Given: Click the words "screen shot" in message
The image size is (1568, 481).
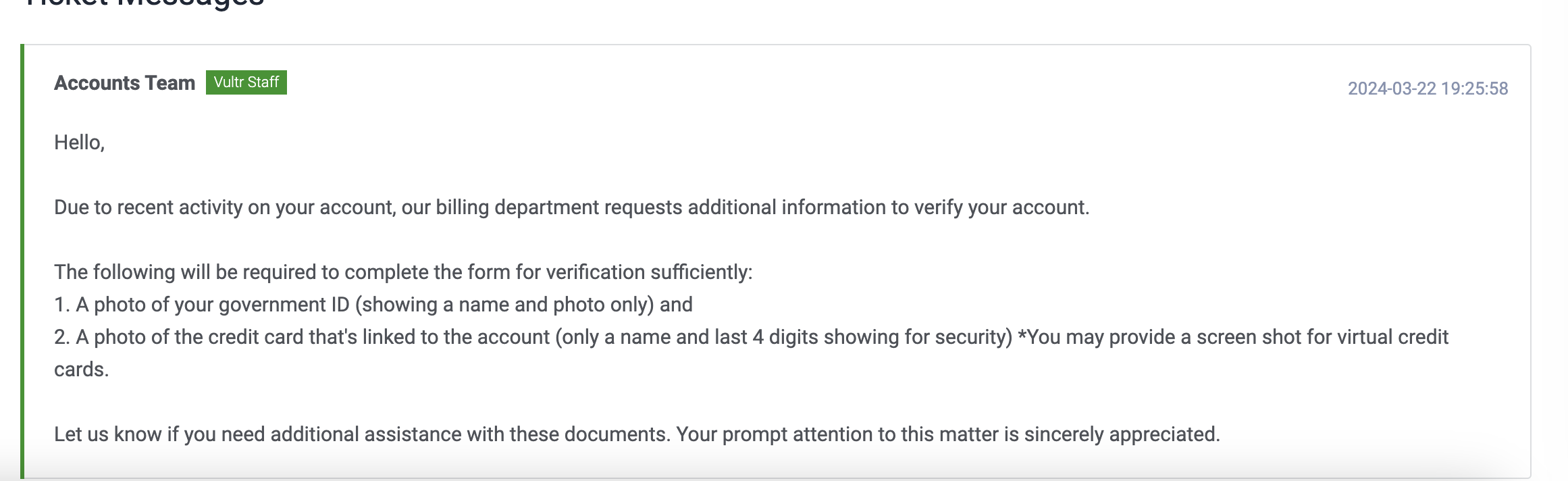Looking at the screenshot, I should [x=1249, y=337].
